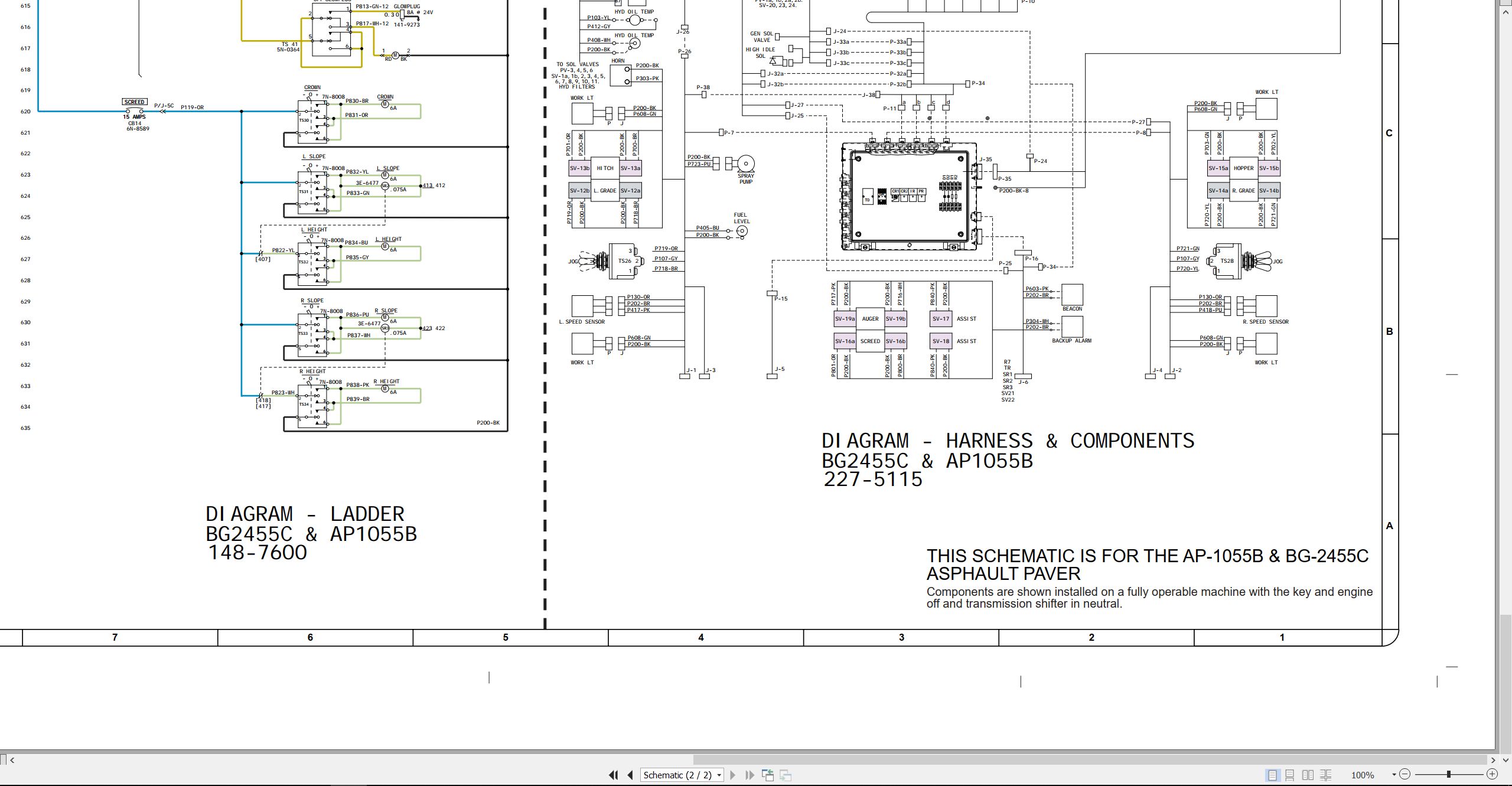Click the SV-13b valve label

point(579,168)
